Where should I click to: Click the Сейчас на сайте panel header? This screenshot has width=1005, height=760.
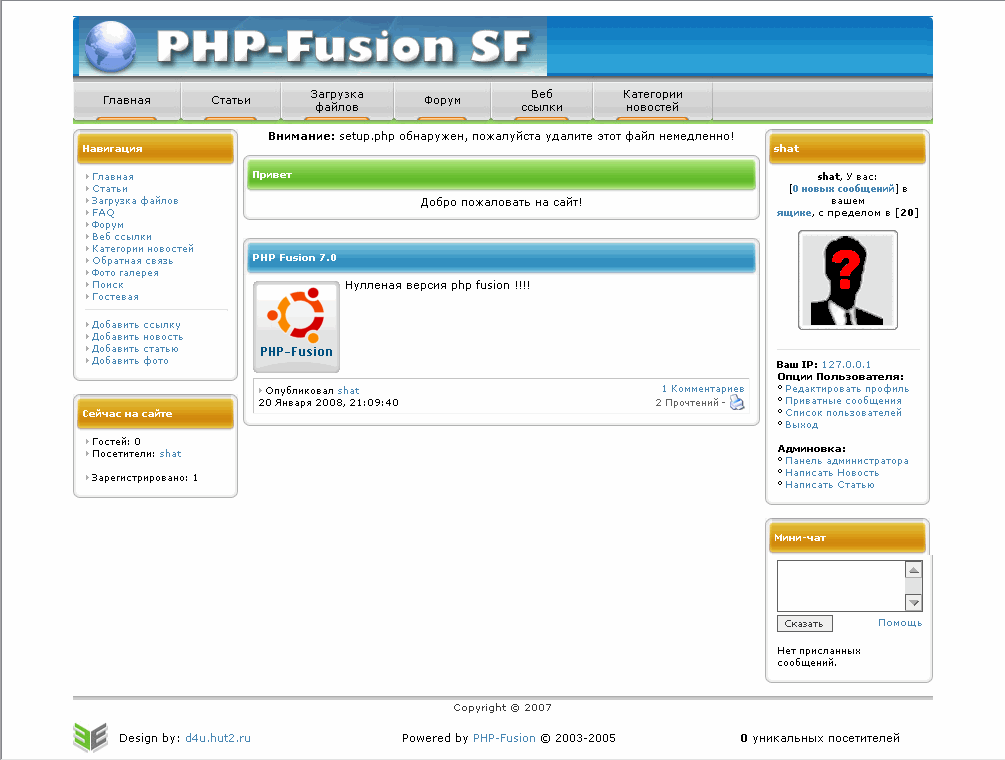click(x=155, y=414)
